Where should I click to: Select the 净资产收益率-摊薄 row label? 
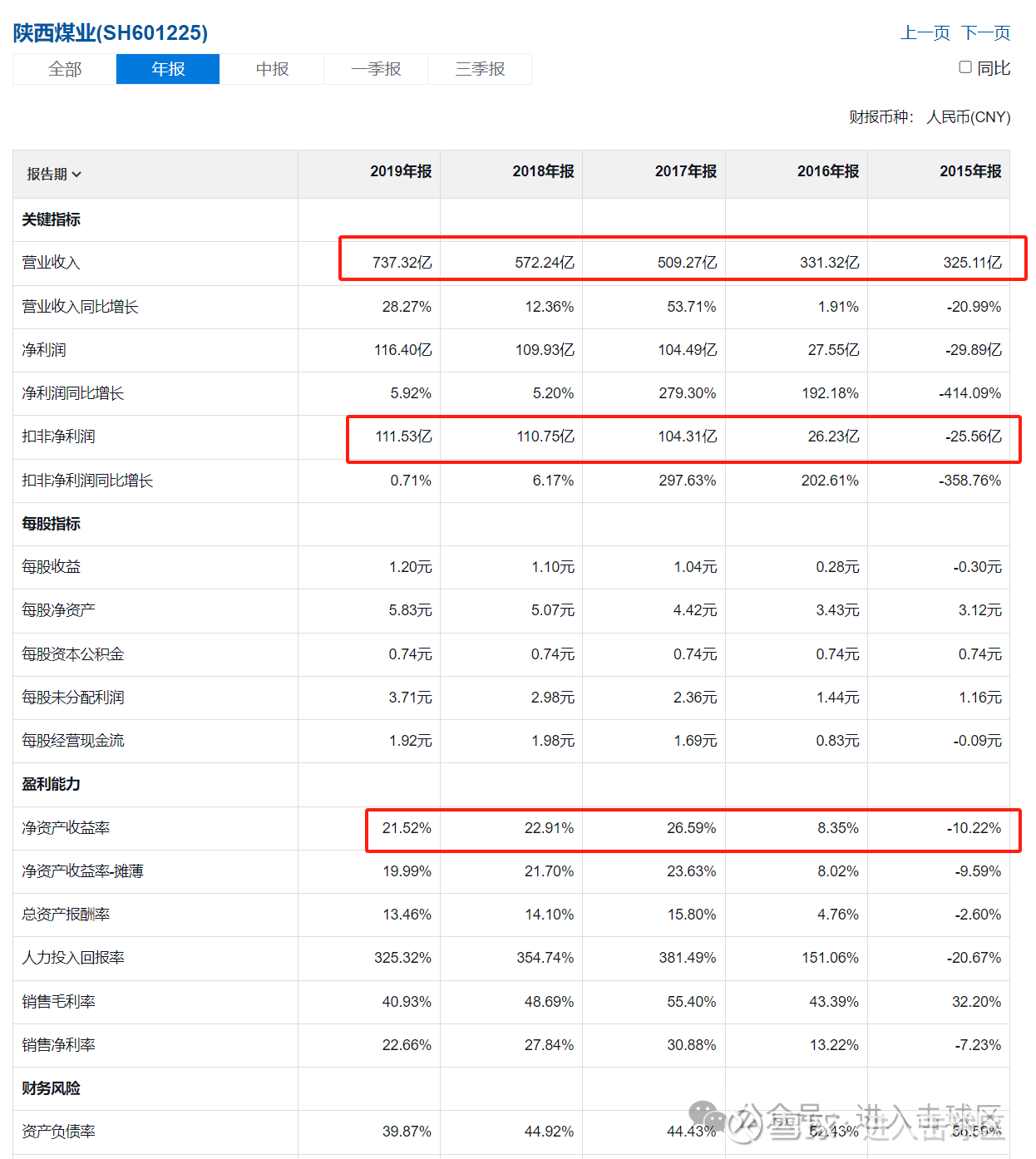[x=82, y=871]
